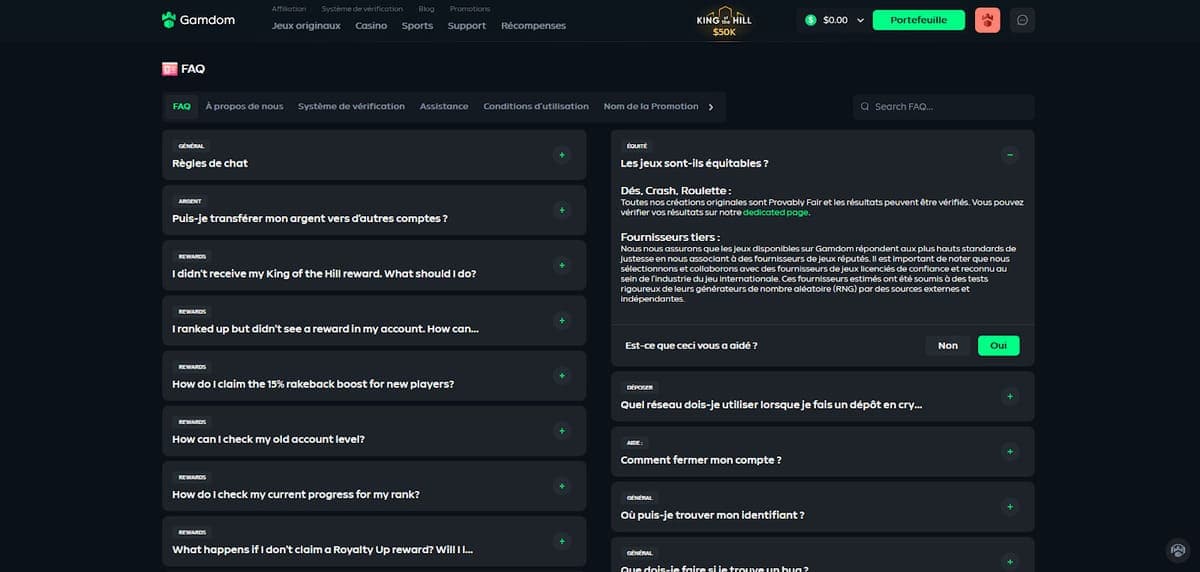The height and width of the screenshot is (572, 1200).
Task: Click the $0.00 balance amount
Action: pos(835,20)
